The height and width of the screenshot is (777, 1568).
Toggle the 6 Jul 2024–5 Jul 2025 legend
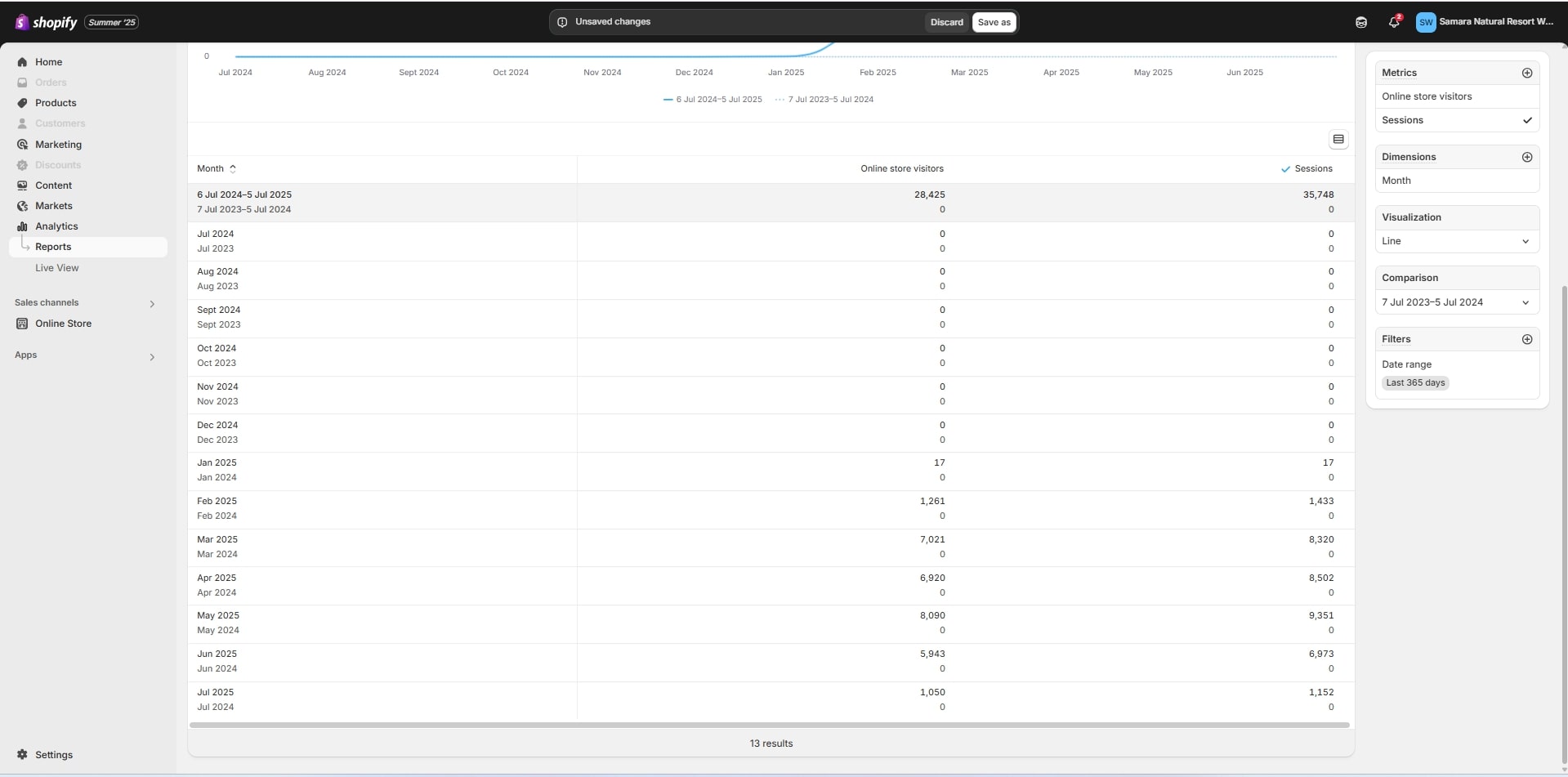tap(712, 100)
